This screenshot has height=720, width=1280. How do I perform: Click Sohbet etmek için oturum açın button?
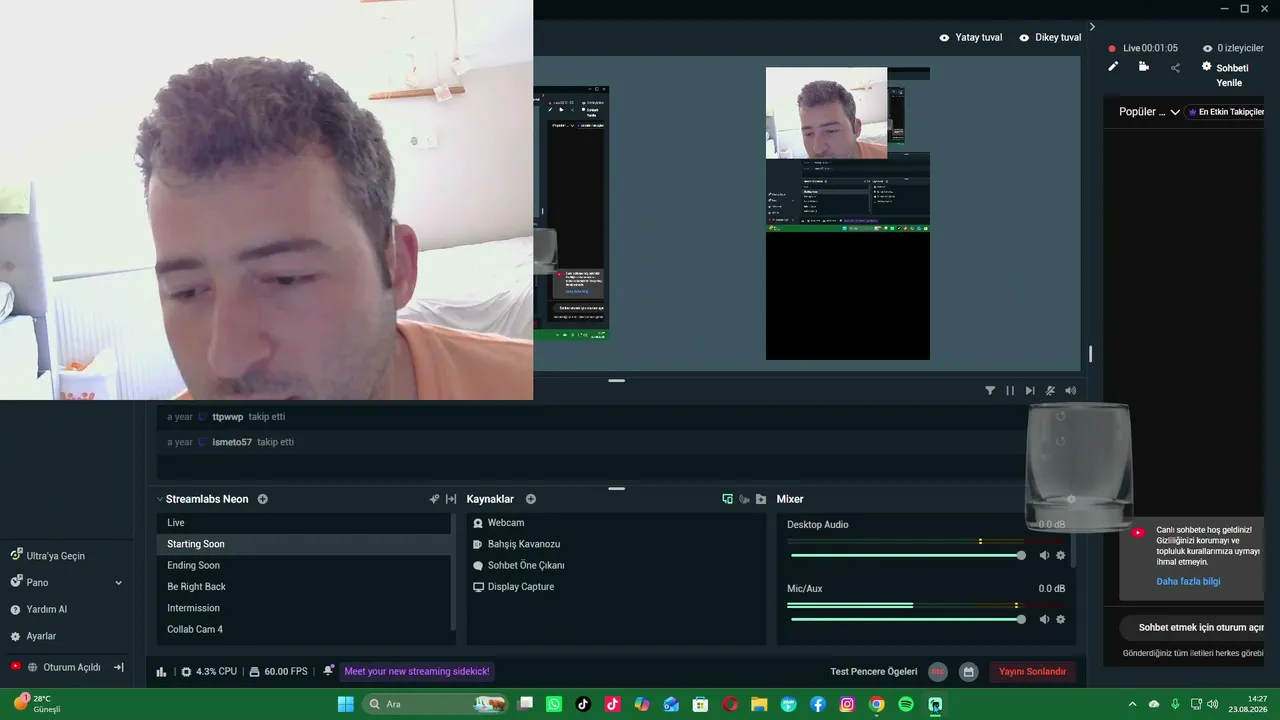(1192, 628)
